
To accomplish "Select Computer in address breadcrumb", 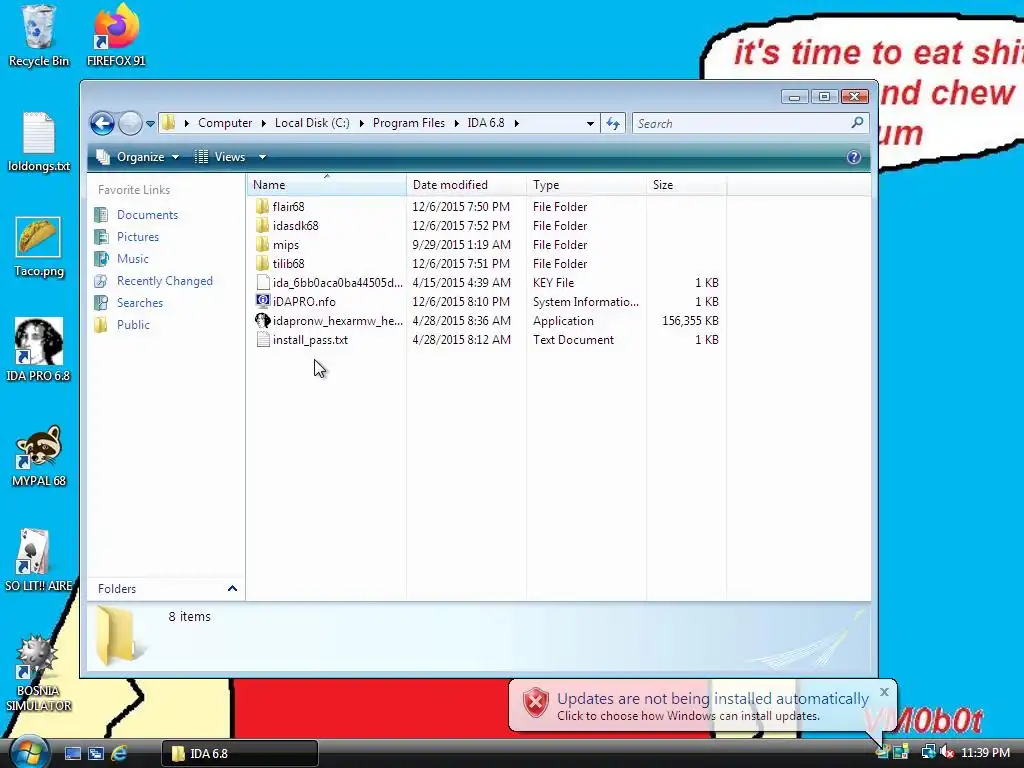I will point(225,123).
